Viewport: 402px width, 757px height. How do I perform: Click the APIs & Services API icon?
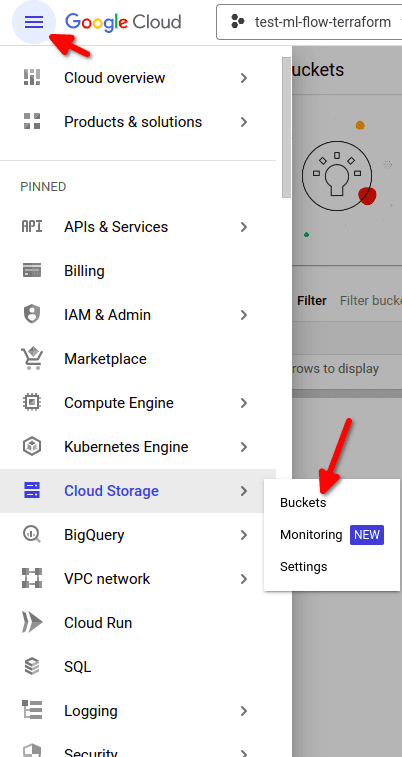tap(32, 226)
